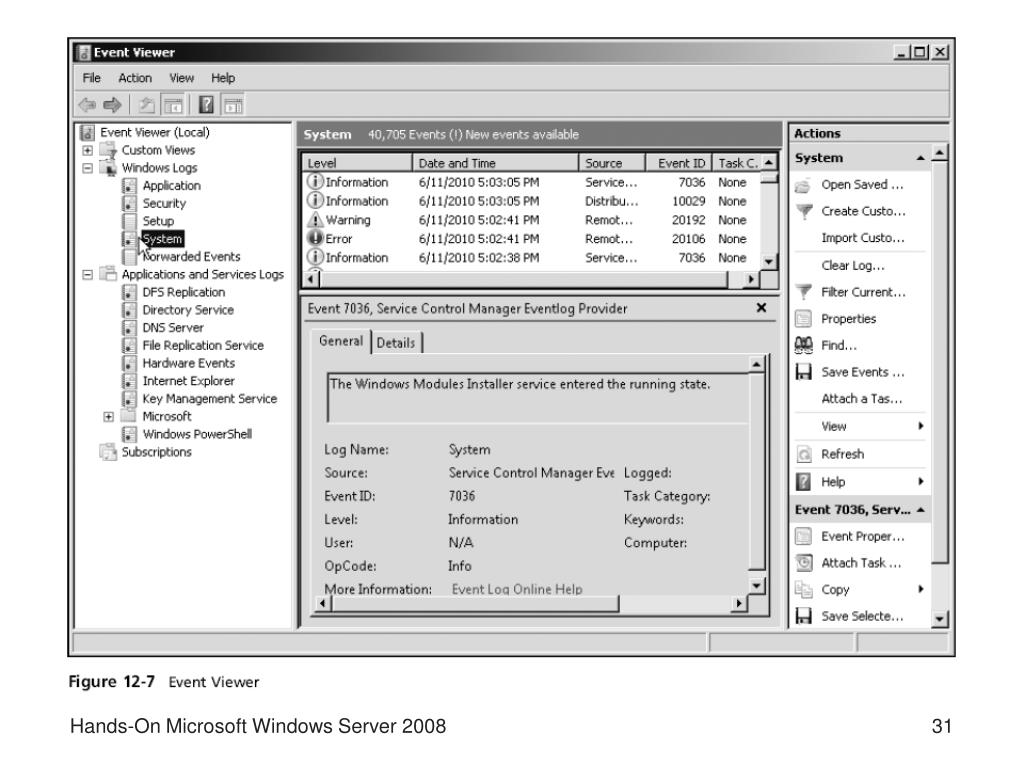Click the Warning level icon for event 20192
Image resolution: width=1024 pixels, height=768 pixels.
click(x=315, y=219)
